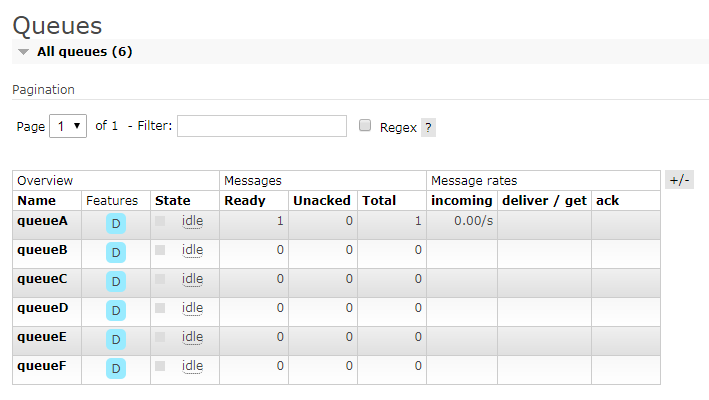
Task: Sort by the Total column header
Action: coord(379,201)
